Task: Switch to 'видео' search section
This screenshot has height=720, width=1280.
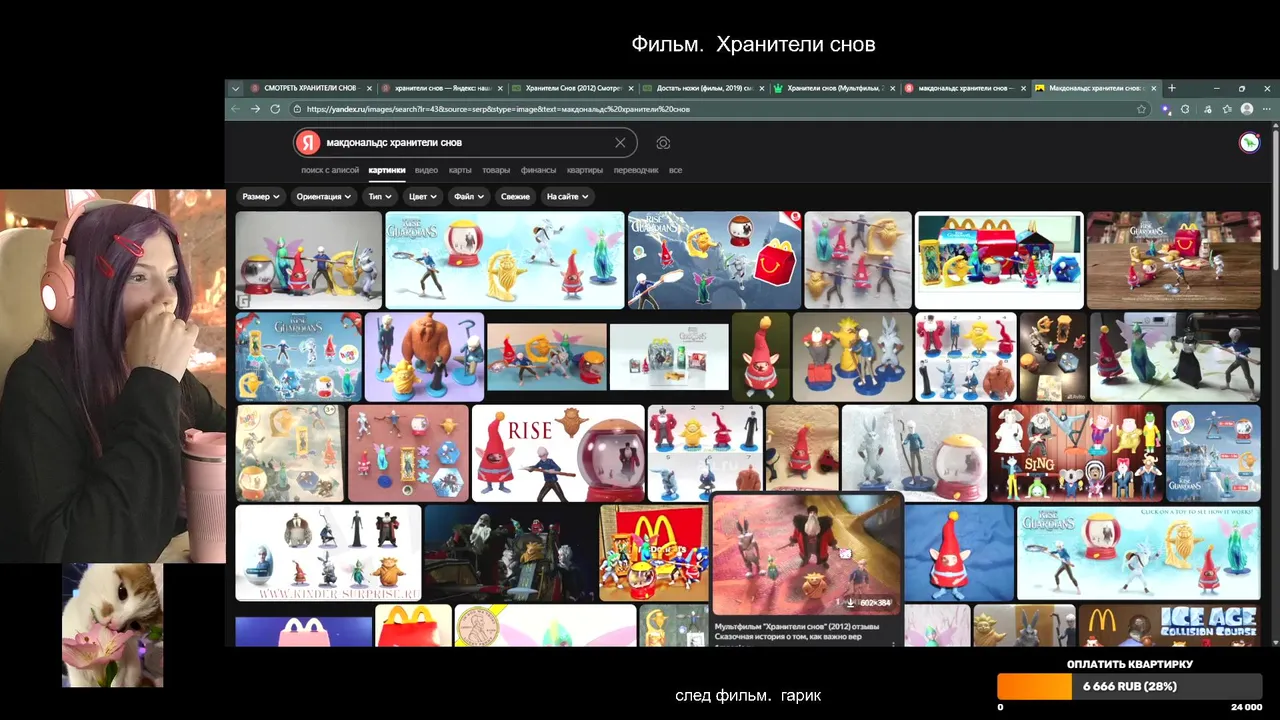Action: (426, 170)
